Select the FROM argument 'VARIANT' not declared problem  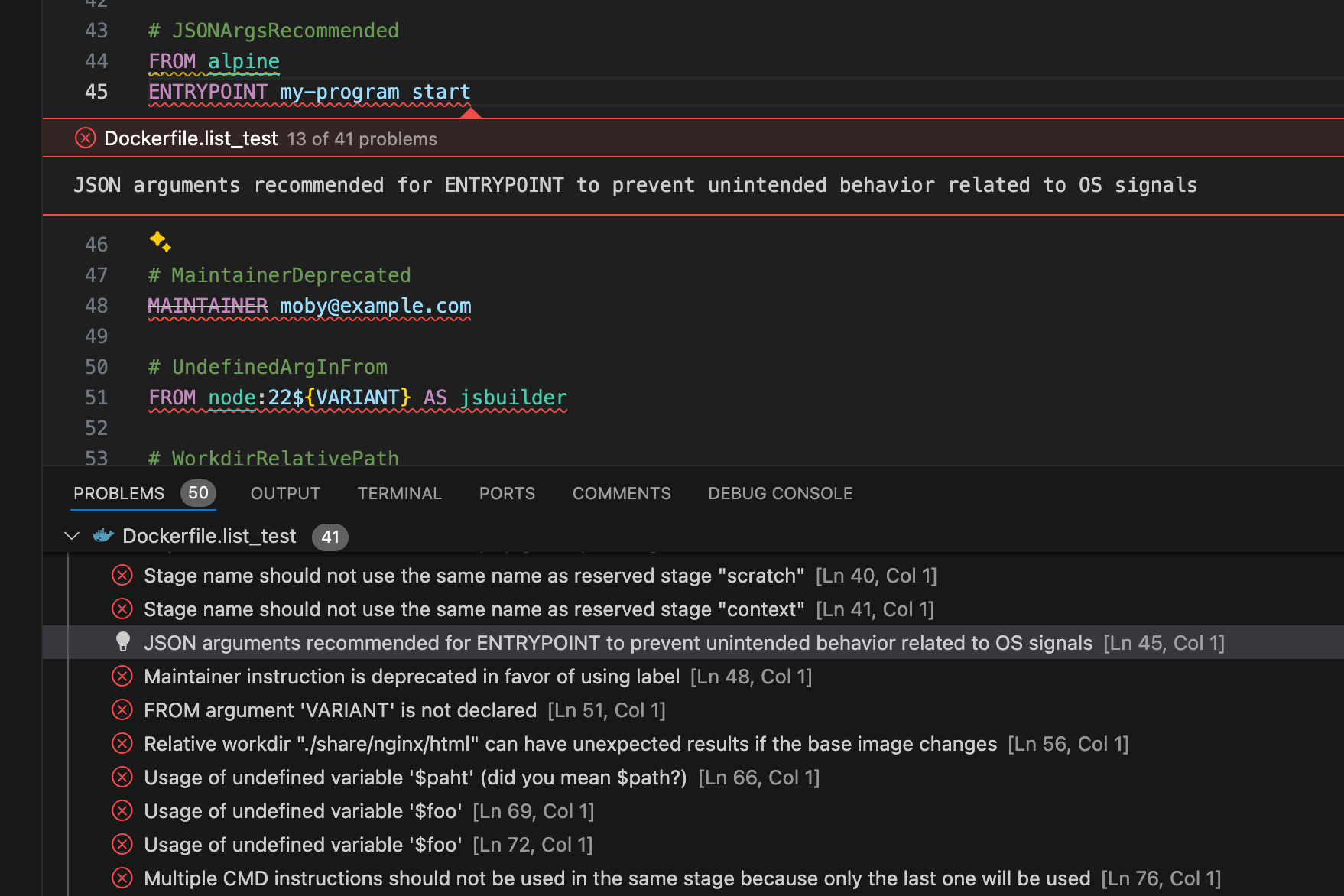tap(340, 710)
